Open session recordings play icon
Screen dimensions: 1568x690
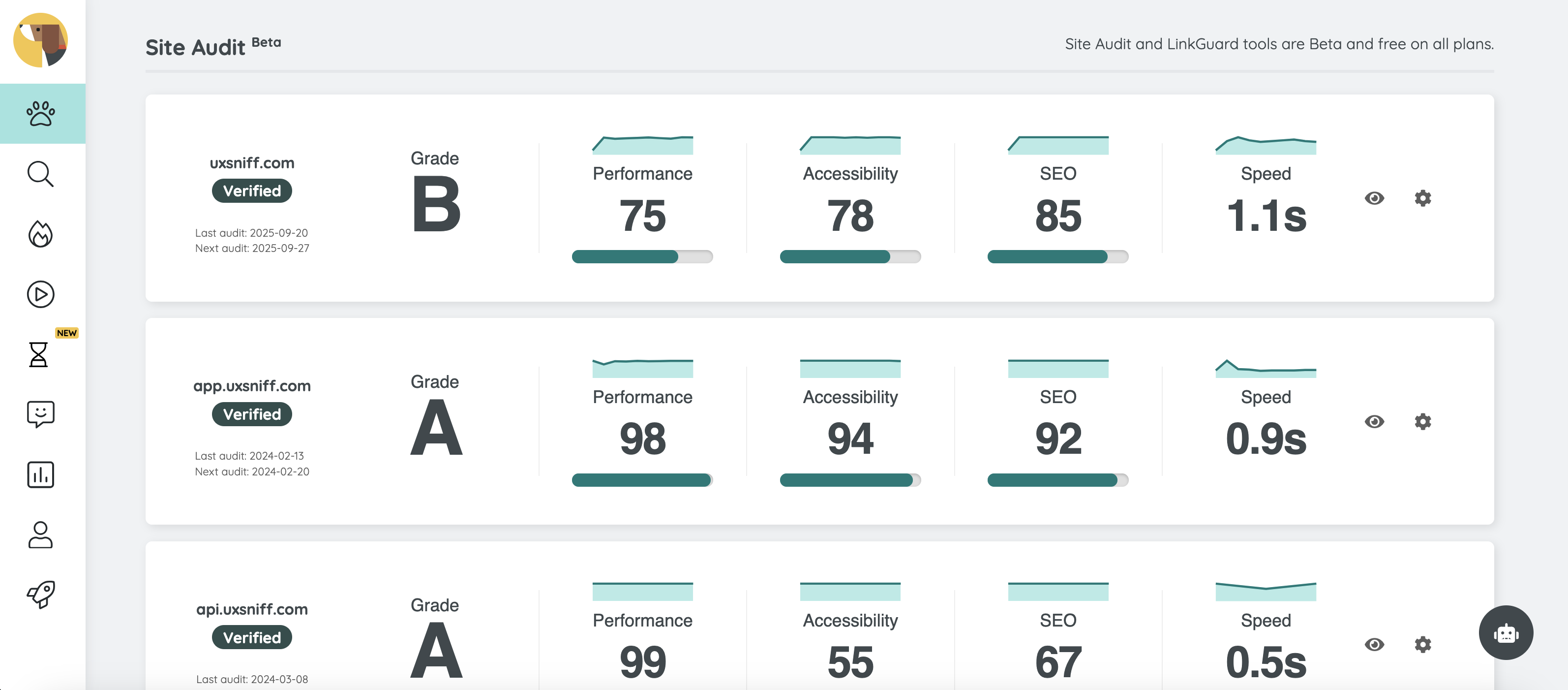point(41,294)
